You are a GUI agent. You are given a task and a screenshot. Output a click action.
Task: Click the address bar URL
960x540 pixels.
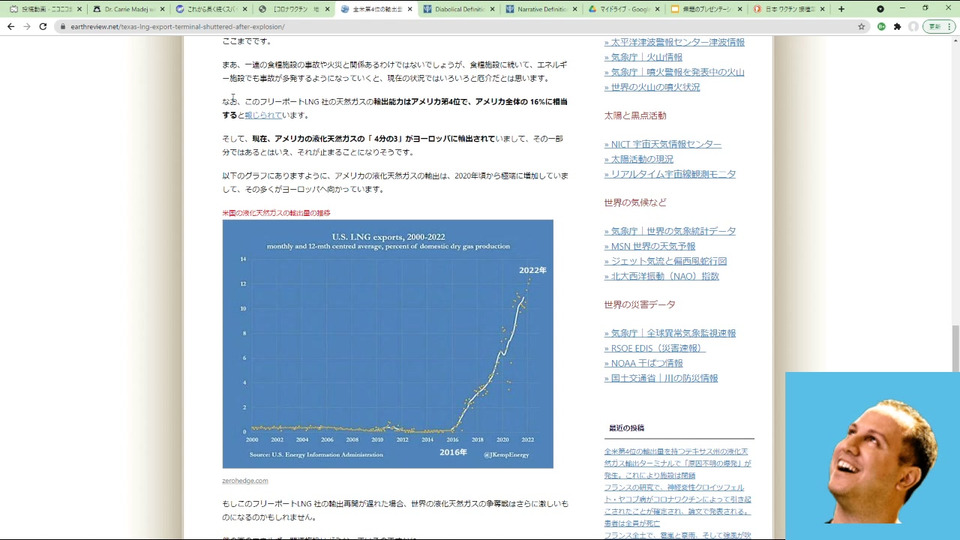click(178, 27)
